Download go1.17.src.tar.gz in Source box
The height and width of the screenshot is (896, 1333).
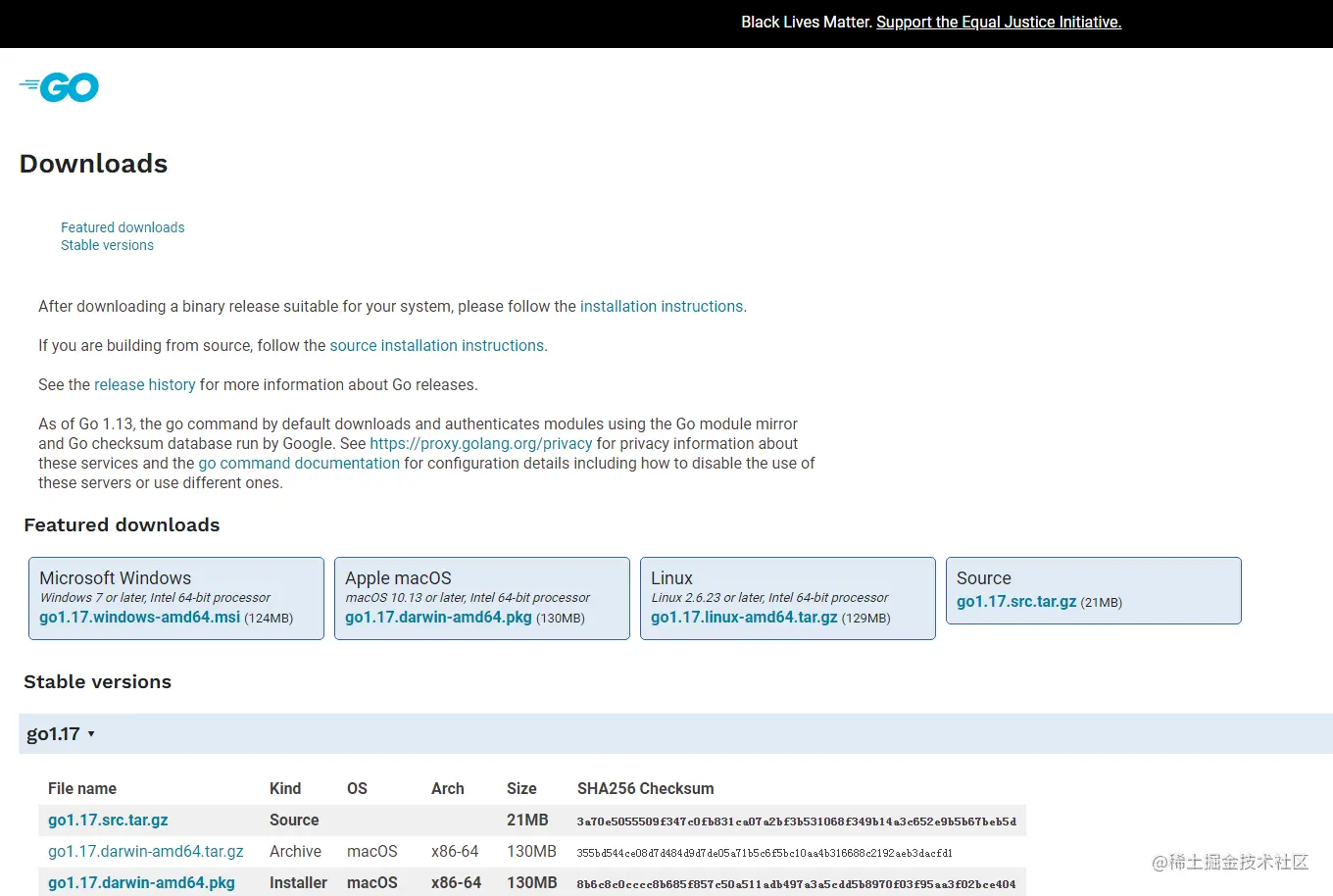[1016, 602]
